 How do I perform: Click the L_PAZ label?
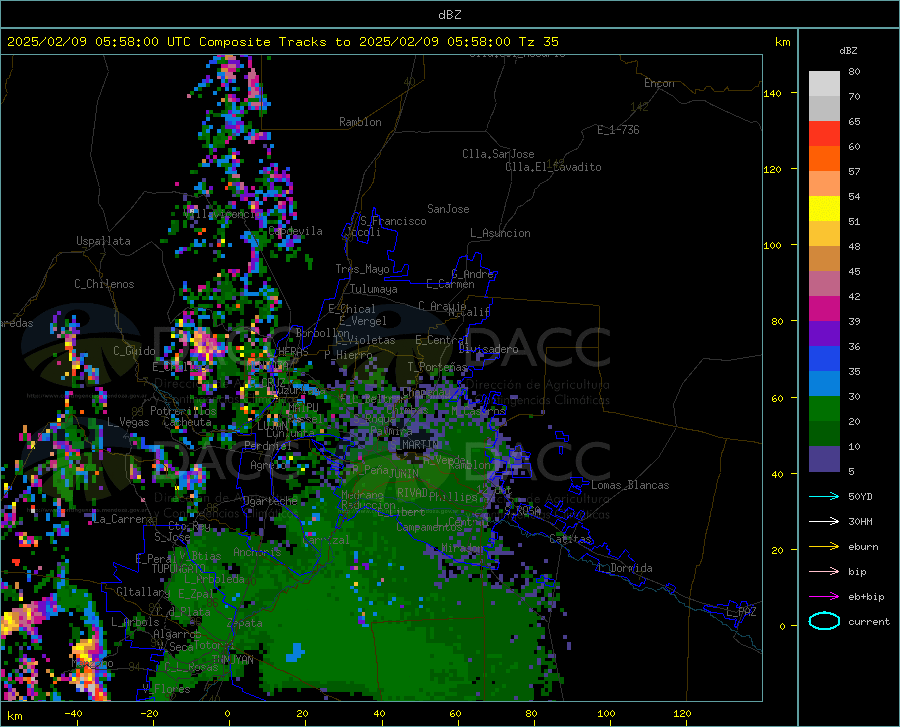(741, 612)
